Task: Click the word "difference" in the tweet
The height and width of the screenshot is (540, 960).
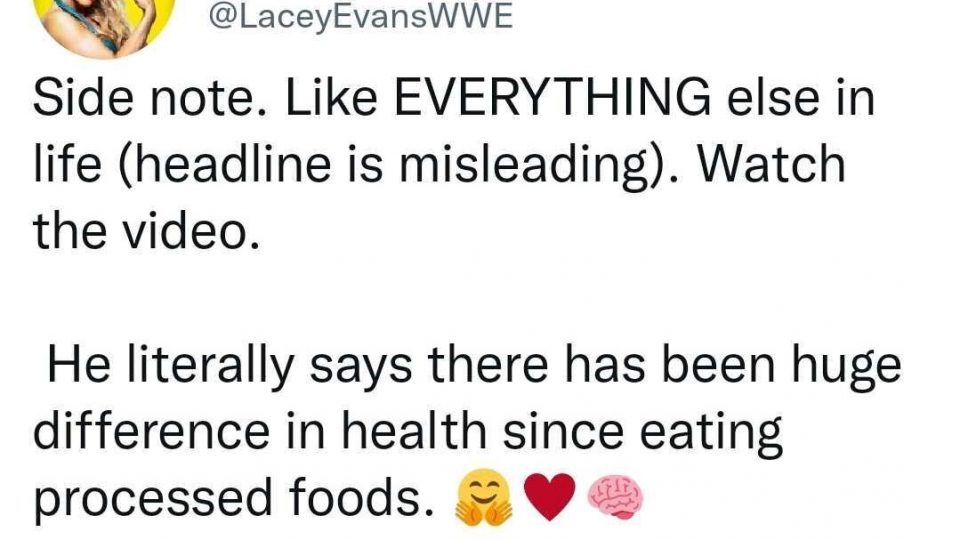Action: pos(151,431)
